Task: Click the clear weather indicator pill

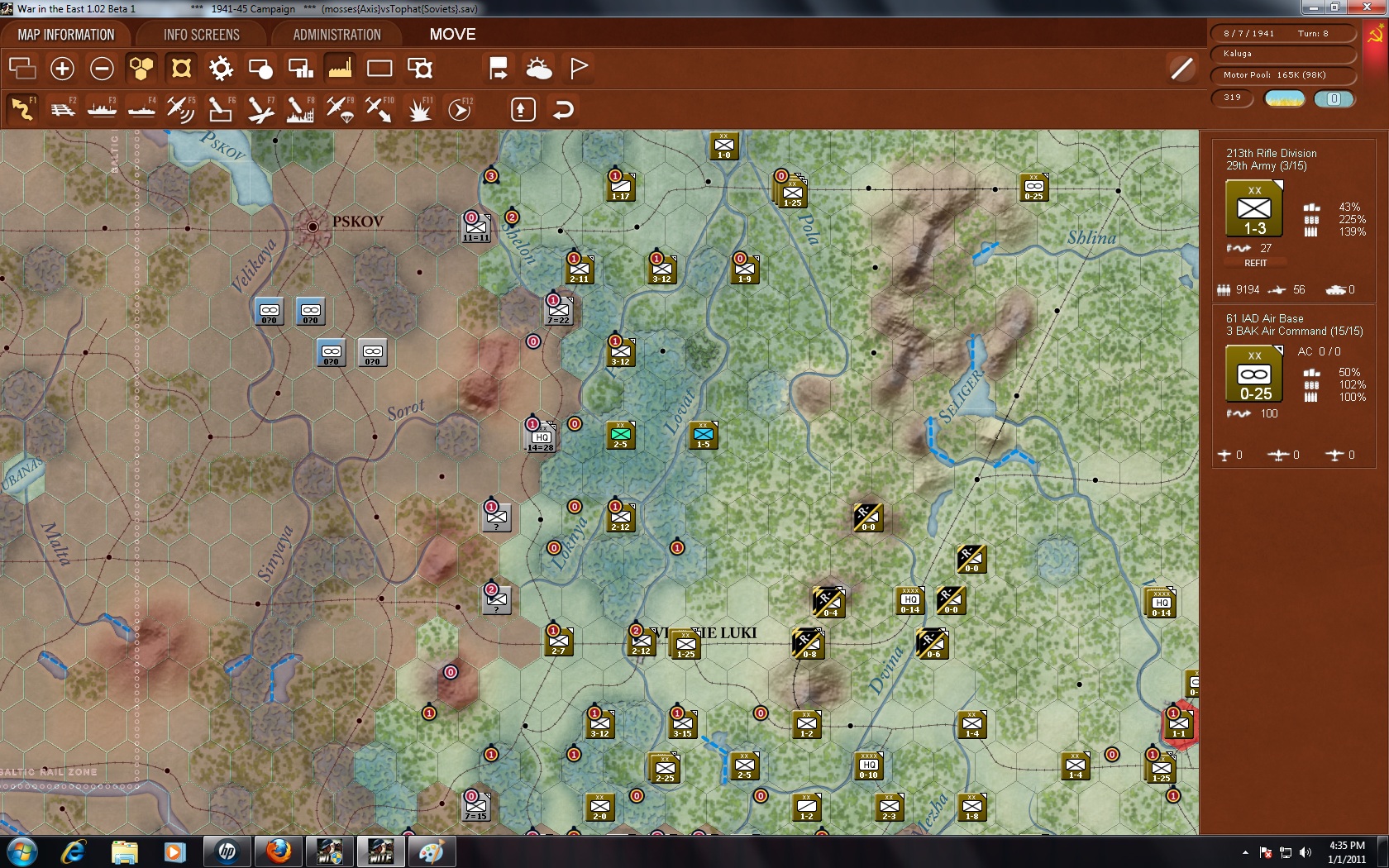Action: (x=1285, y=99)
